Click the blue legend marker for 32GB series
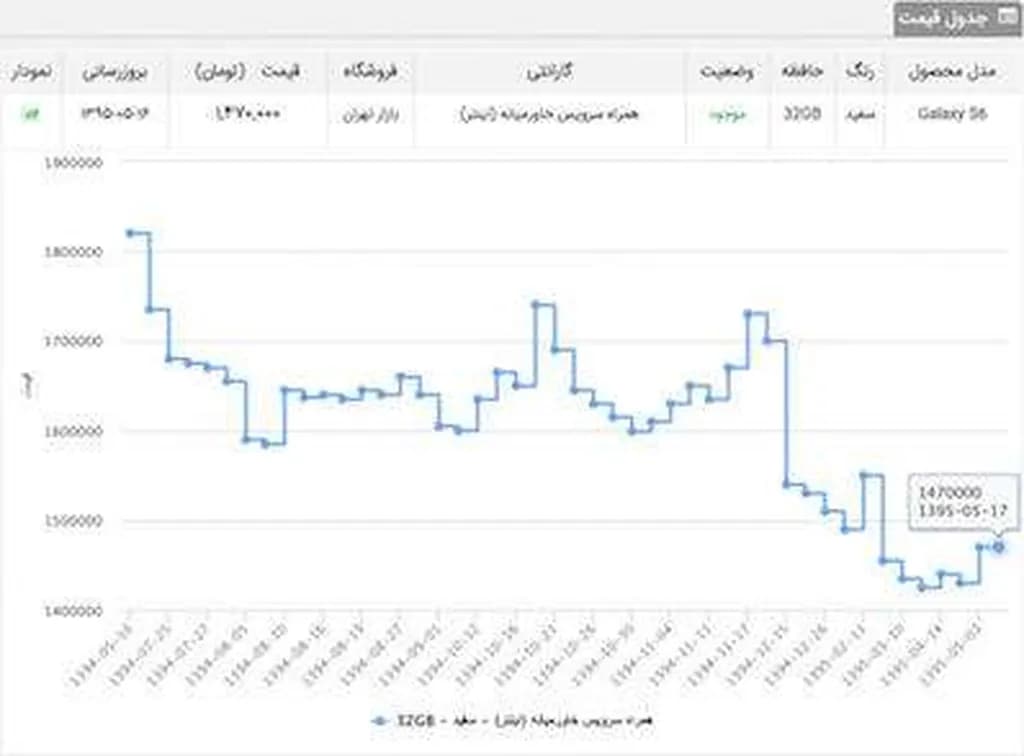Screen dimensions: 1024x756 379,720
